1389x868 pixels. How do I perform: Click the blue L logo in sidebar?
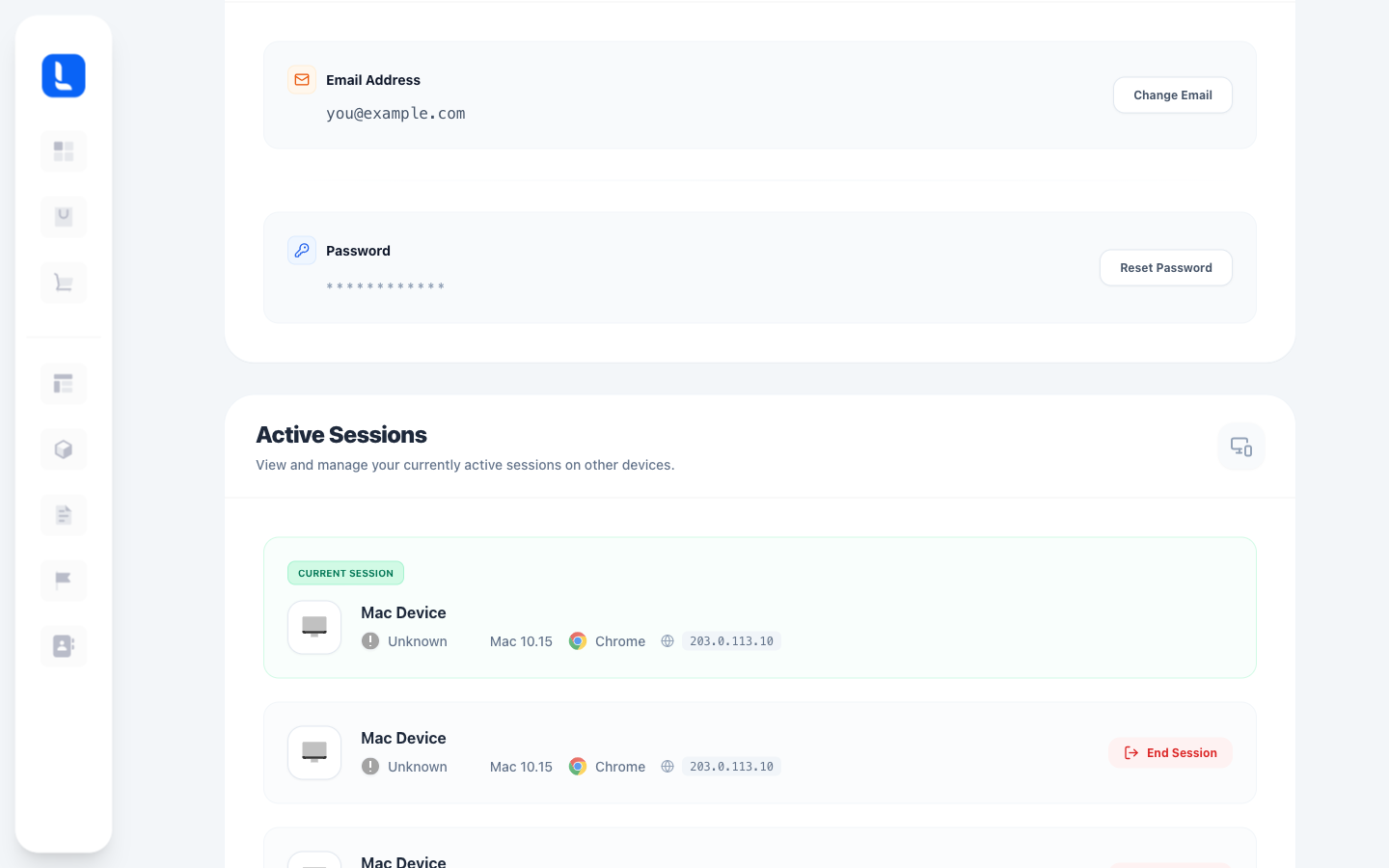click(64, 75)
